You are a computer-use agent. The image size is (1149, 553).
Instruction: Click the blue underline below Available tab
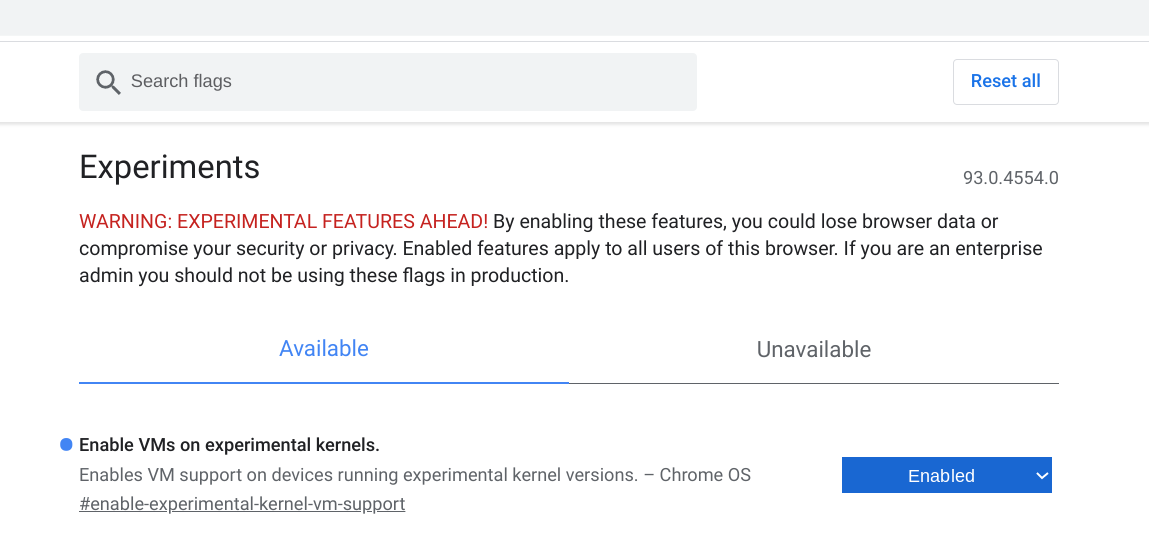point(324,382)
